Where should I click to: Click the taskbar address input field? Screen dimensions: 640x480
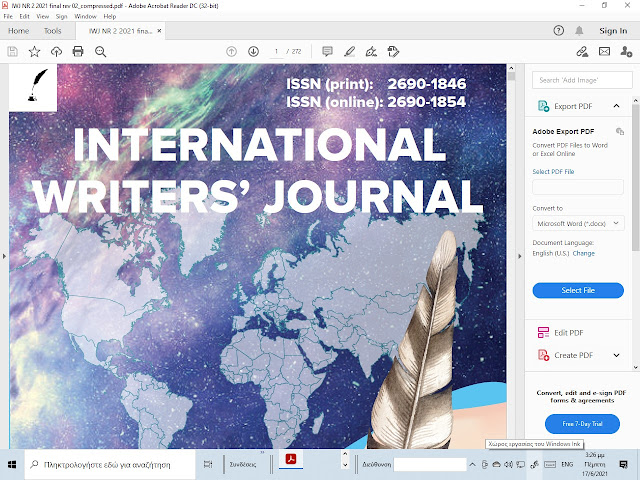(x=430, y=464)
